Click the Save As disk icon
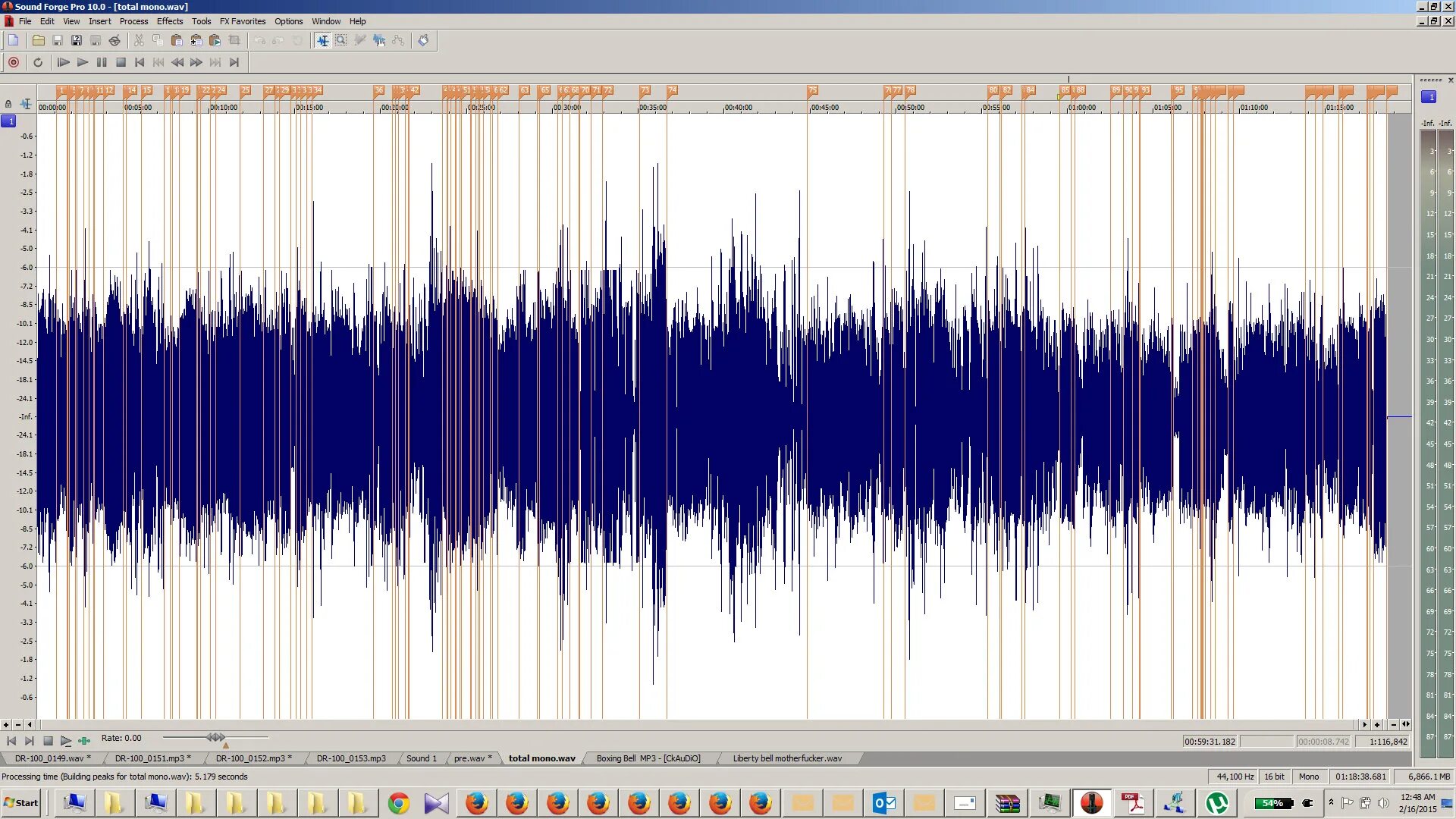Image resolution: width=1456 pixels, height=819 pixels. [x=77, y=40]
